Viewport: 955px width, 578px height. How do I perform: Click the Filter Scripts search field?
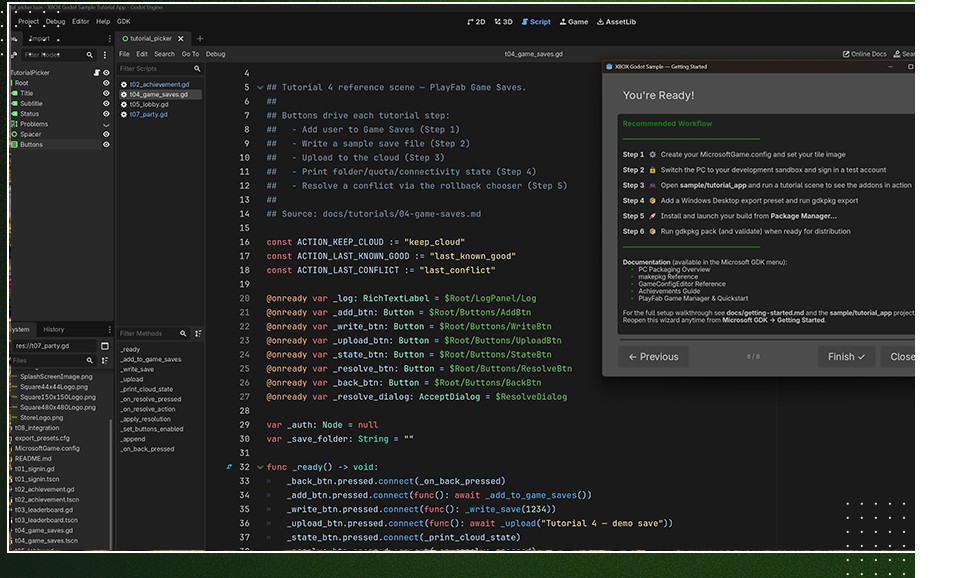(160, 69)
